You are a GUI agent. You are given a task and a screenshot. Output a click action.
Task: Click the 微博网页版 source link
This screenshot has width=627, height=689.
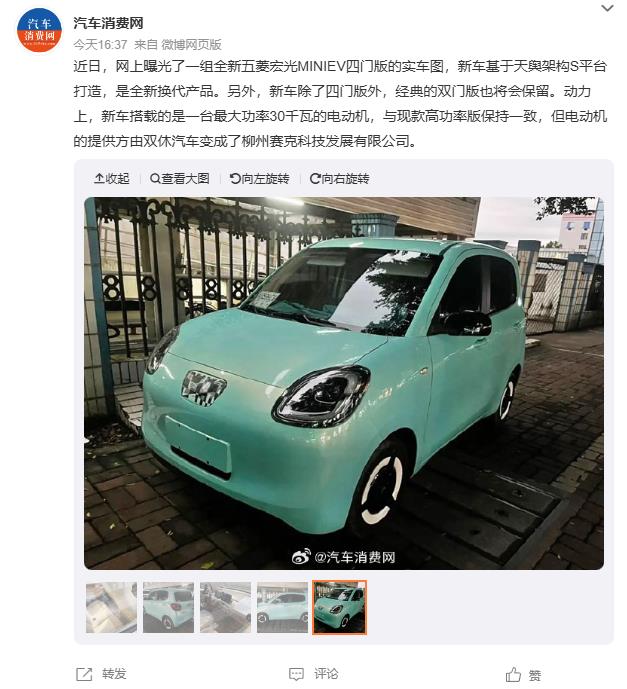(x=191, y=45)
